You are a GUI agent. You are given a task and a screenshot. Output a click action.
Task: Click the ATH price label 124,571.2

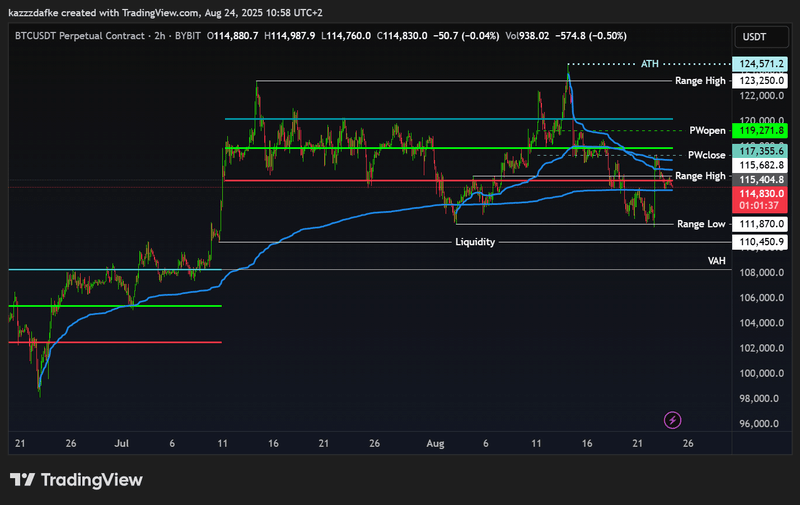pyautogui.click(x=760, y=64)
